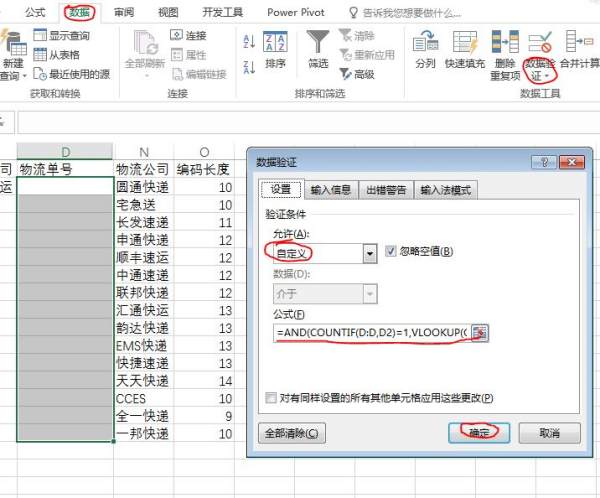Screen dimensions: 600x498
Task: Click the 数据验证 icon
Action: pyautogui.click(x=540, y=41)
